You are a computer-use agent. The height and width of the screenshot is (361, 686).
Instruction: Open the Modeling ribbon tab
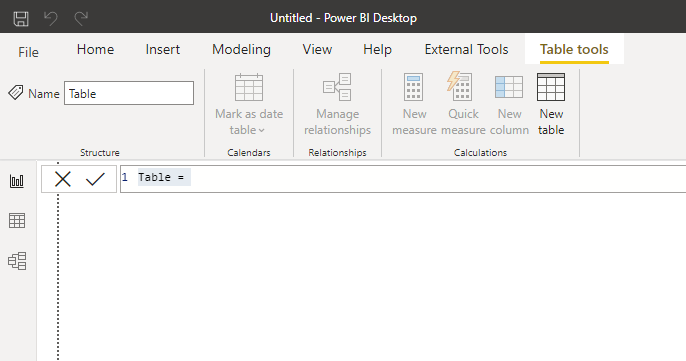(x=242, y=49)
